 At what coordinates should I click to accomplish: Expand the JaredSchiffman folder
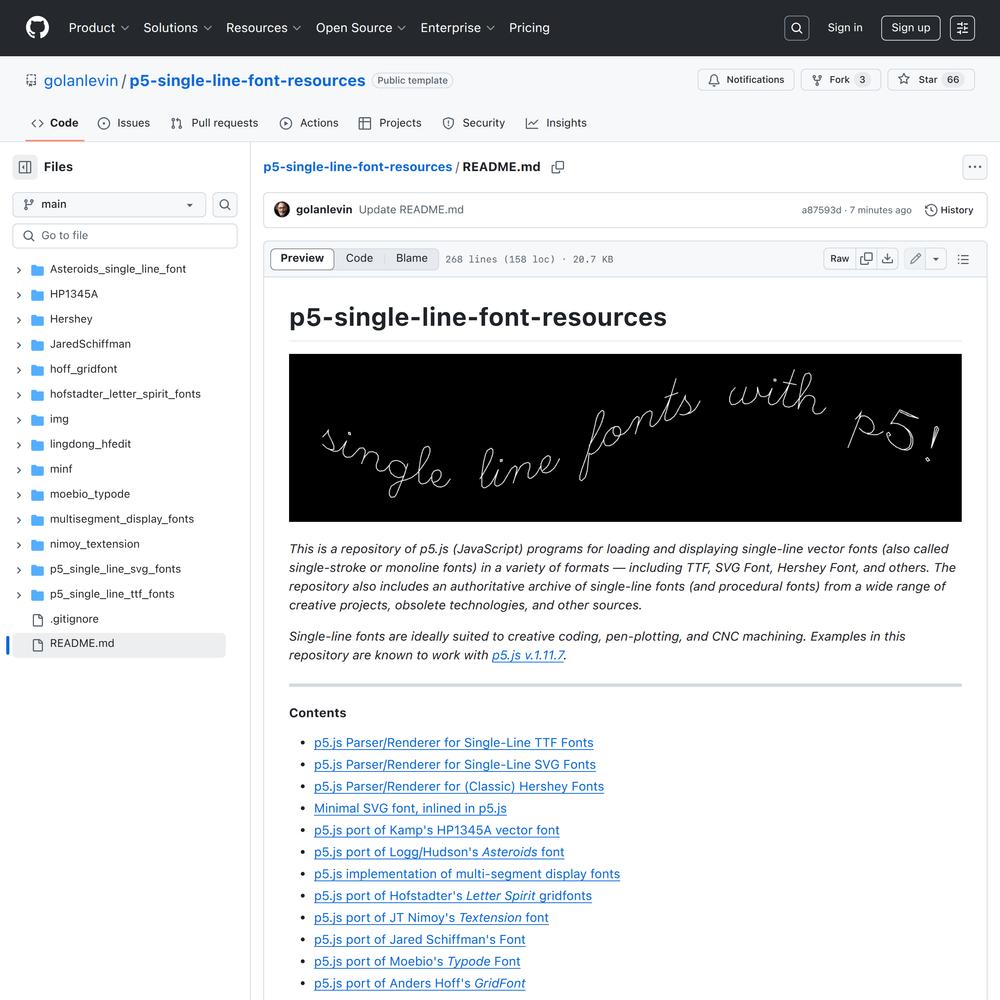[x=19, y=344]
